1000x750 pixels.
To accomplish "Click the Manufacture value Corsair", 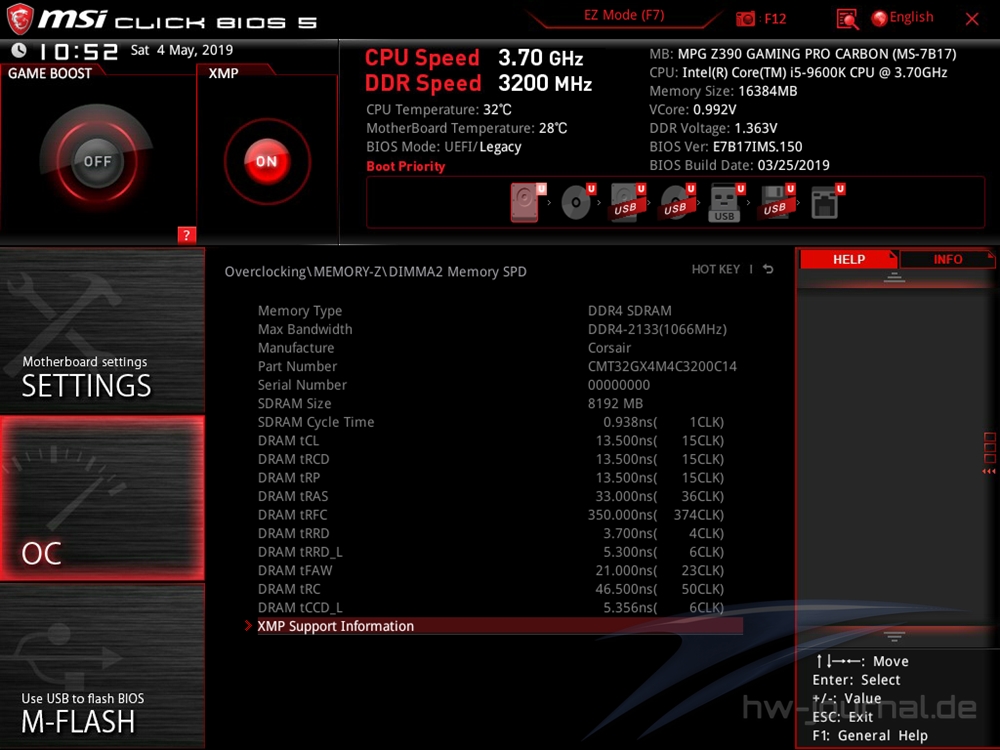I will click(x=609, y=348).
